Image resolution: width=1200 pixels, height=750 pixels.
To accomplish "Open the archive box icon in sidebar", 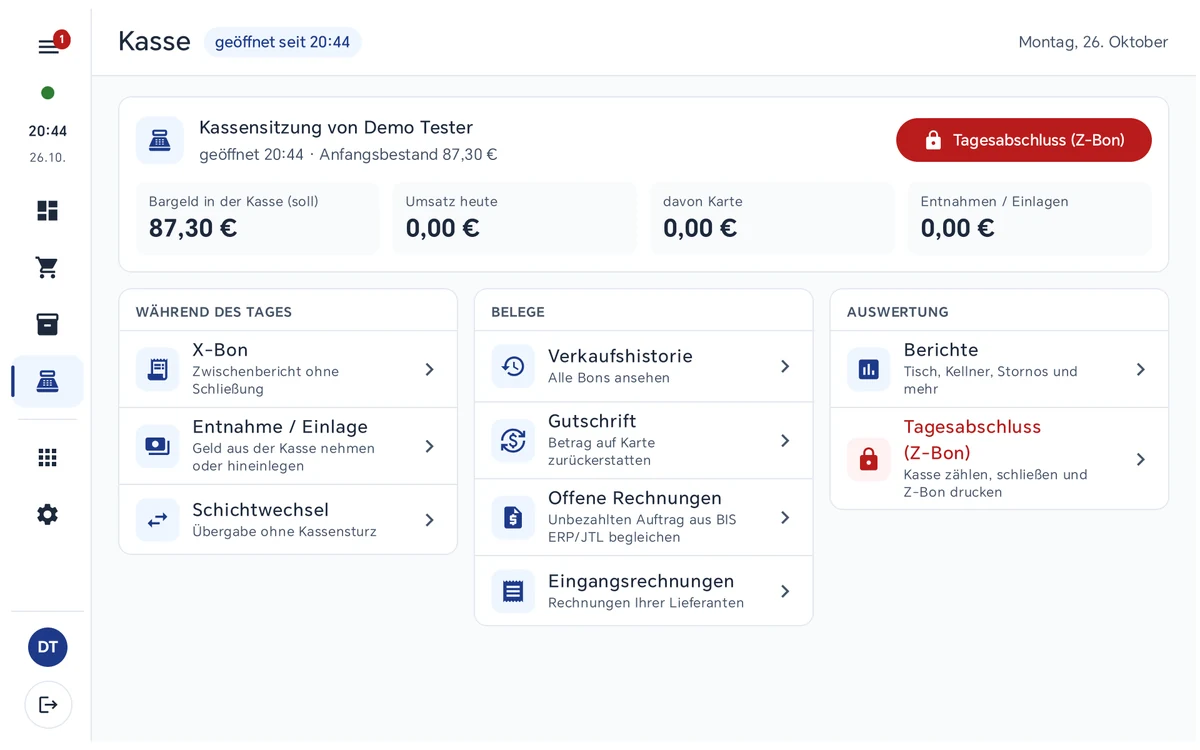I will (x=47, y=325).
